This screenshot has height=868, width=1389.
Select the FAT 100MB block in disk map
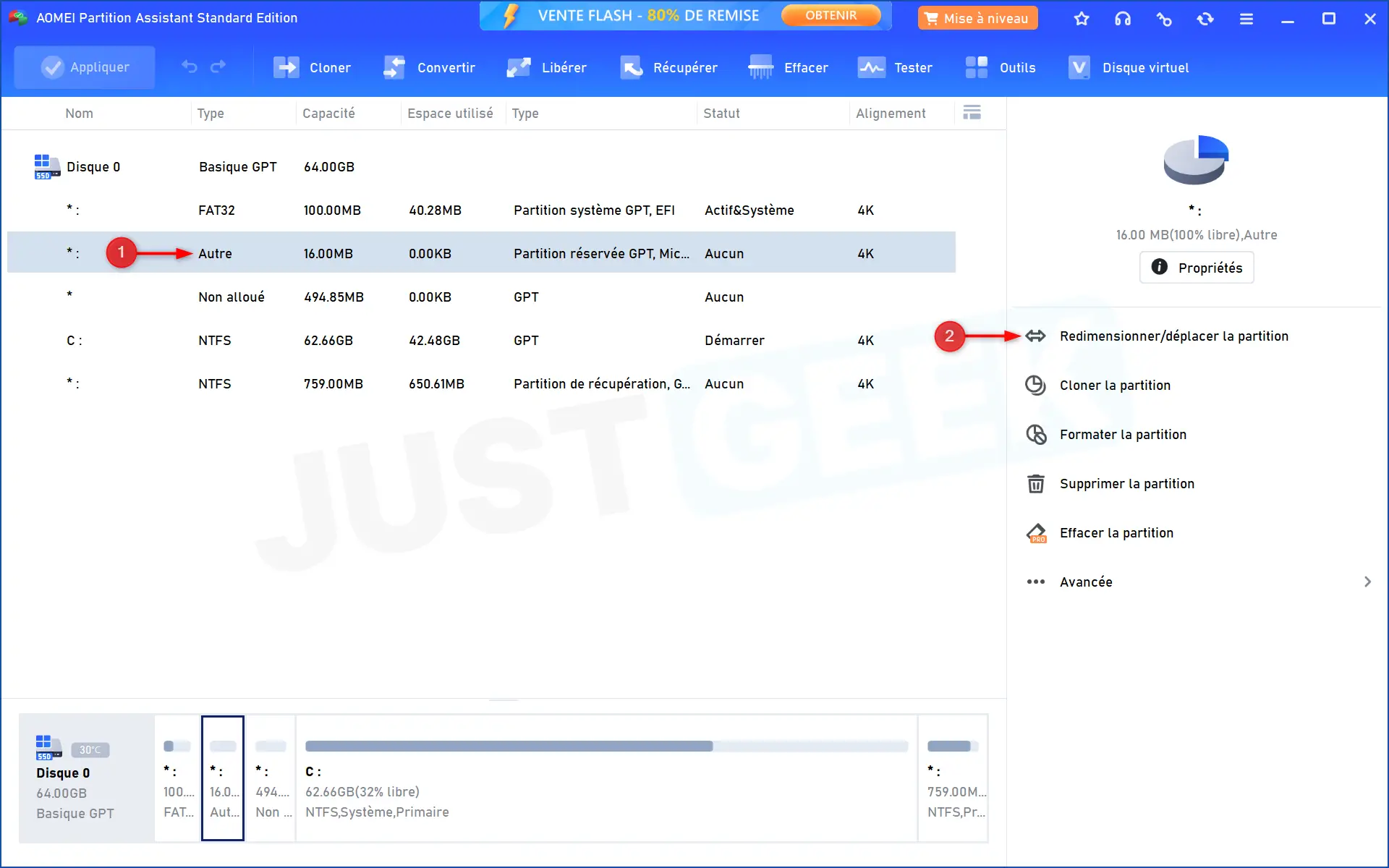pyautogui.click(x=178, y=778)
